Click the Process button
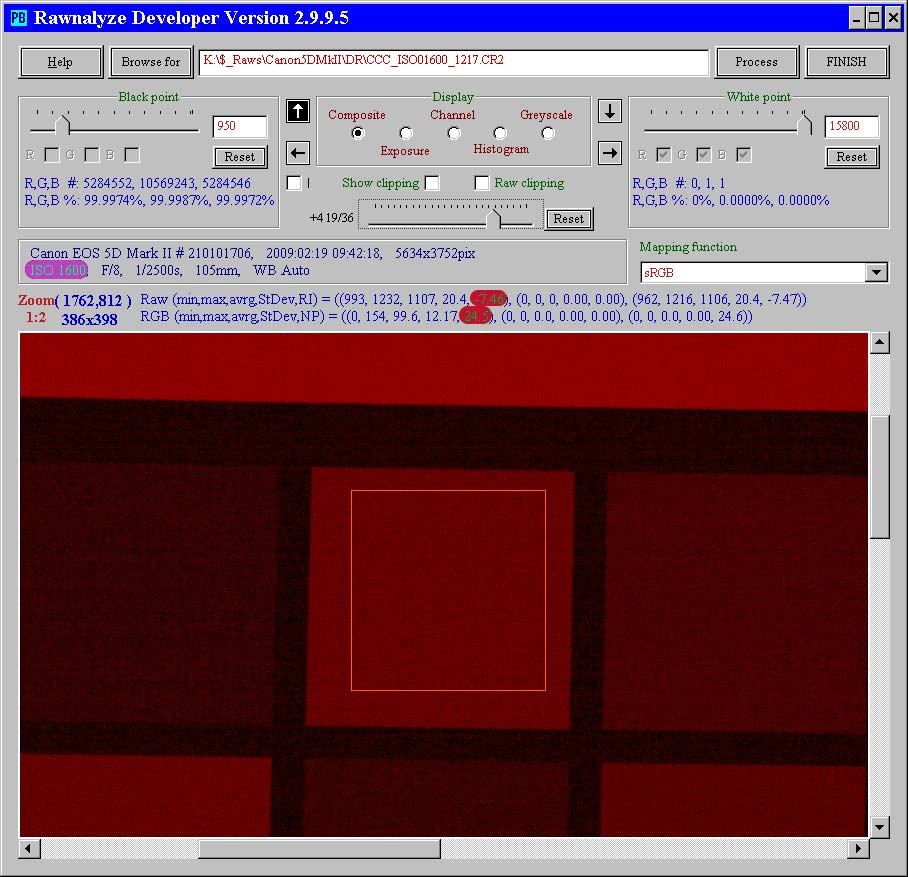This screenshot has width=908, height=877. 756,62
